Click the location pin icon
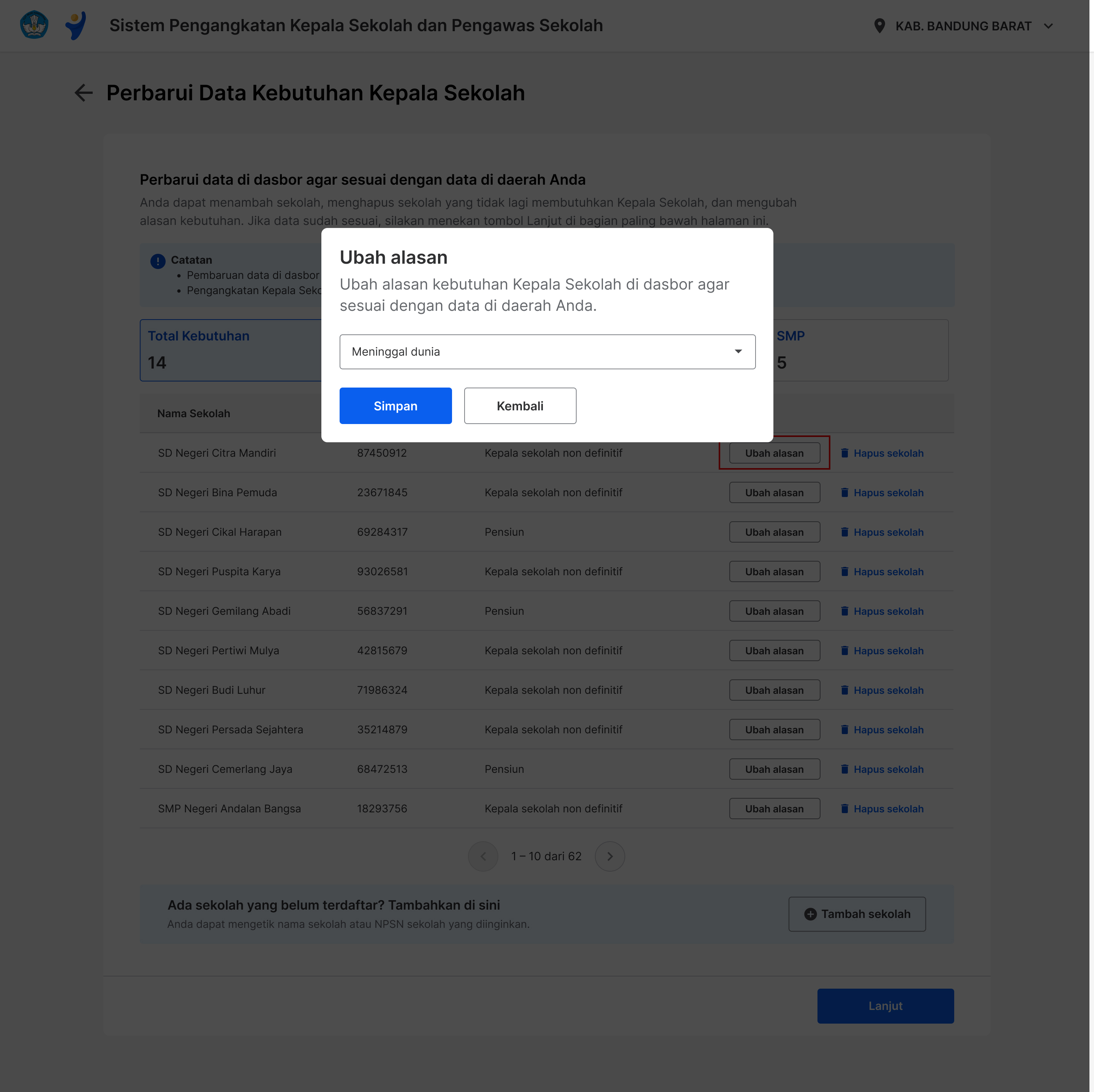Screen dimensions: 1094x1092 [x=879, y=26]
